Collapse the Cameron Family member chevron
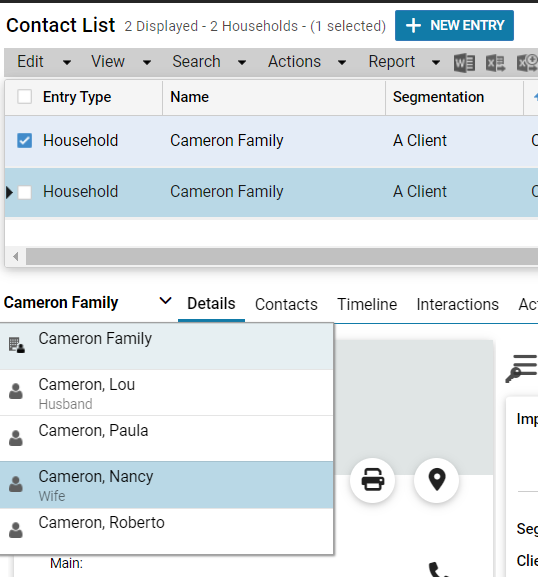This screenshot has height=577, width=538. (165, 301)
